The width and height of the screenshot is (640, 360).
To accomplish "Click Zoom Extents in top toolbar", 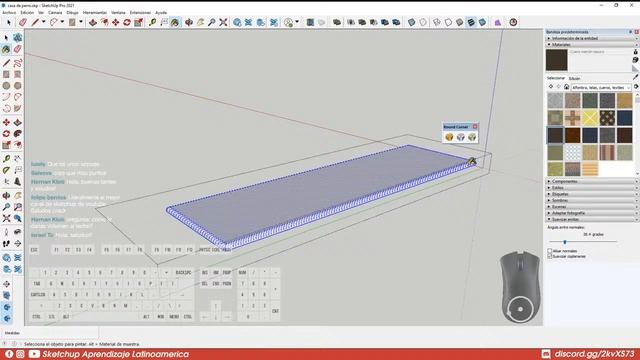I will pyautogui.click(x=223, y=22).
